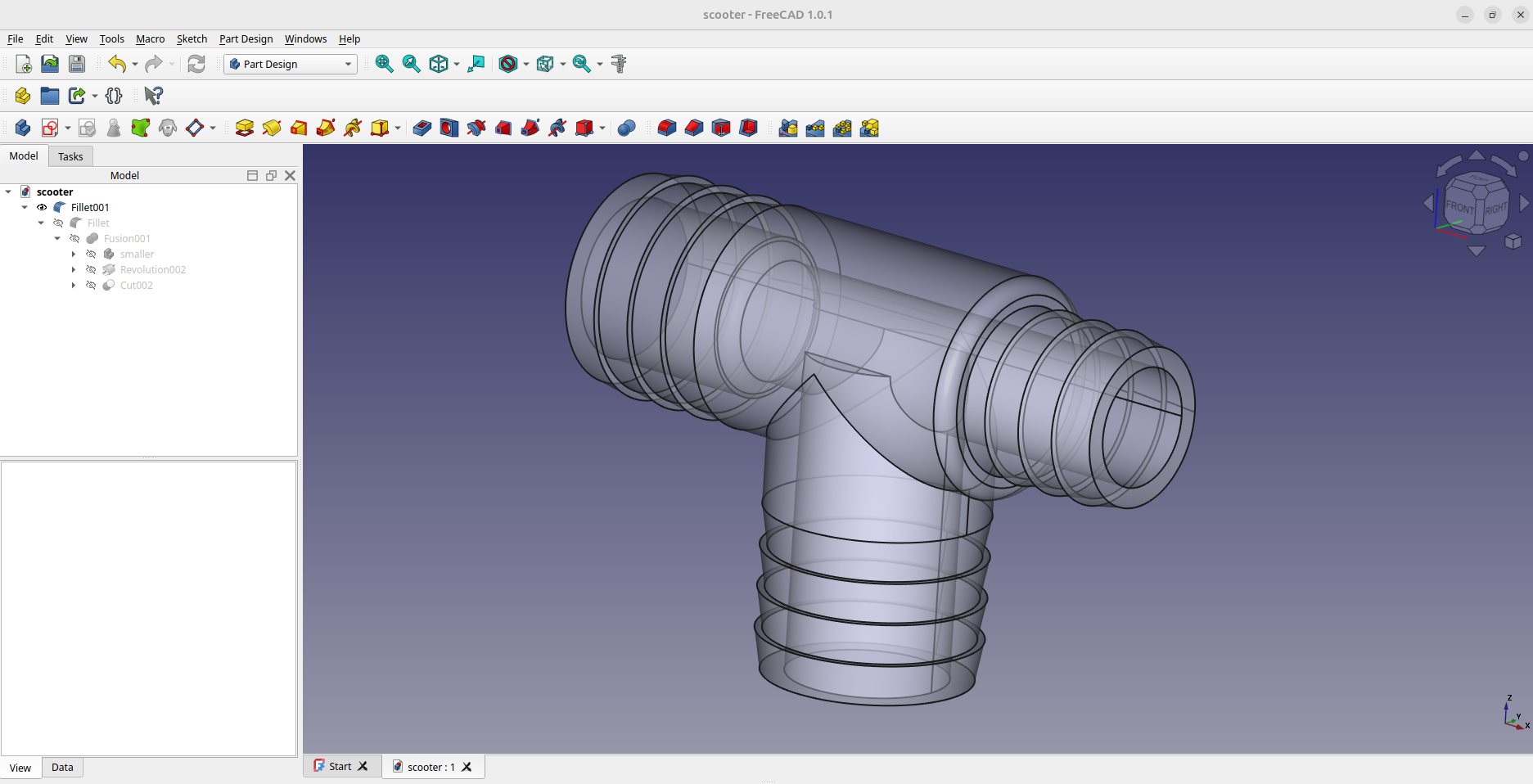Click the Boolean operation icon

coord(627,128)
